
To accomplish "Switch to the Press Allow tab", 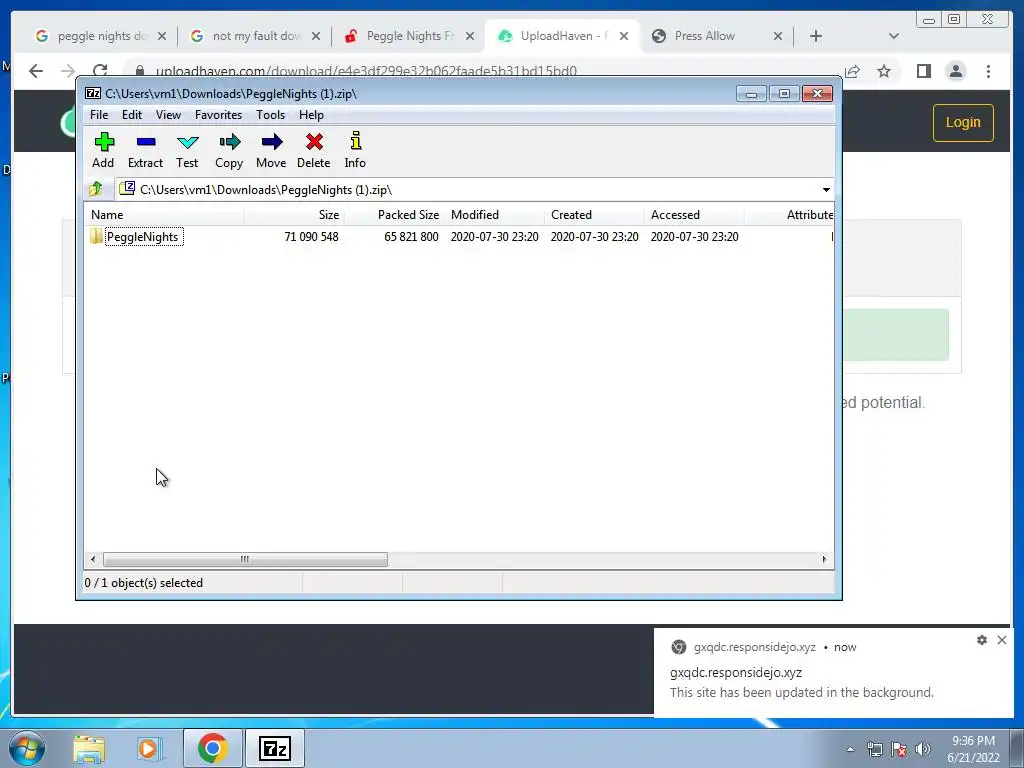I will coord(714,36).
